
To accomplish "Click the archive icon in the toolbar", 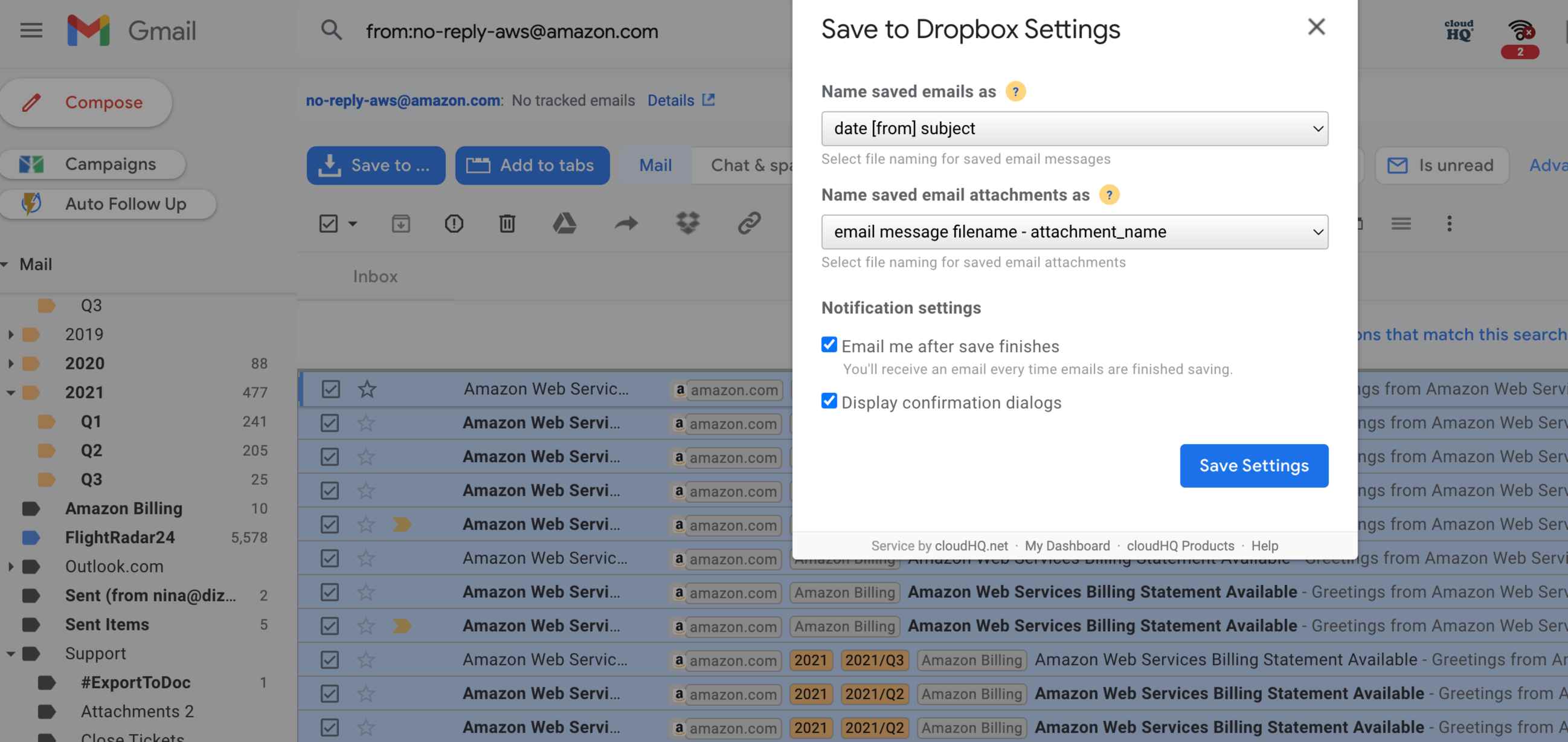I will pos(400,224).
